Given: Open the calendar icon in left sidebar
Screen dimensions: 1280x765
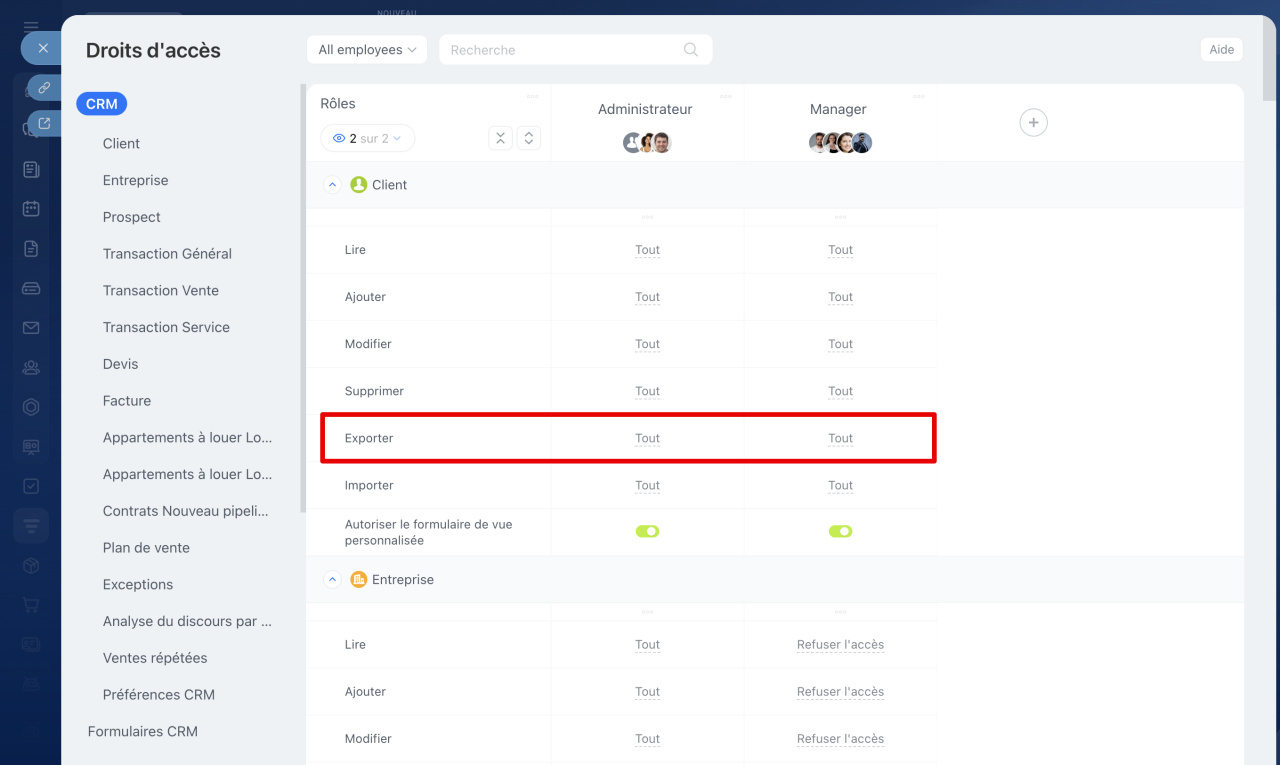Looking at the screenshot, I should (x=31, y=208).
